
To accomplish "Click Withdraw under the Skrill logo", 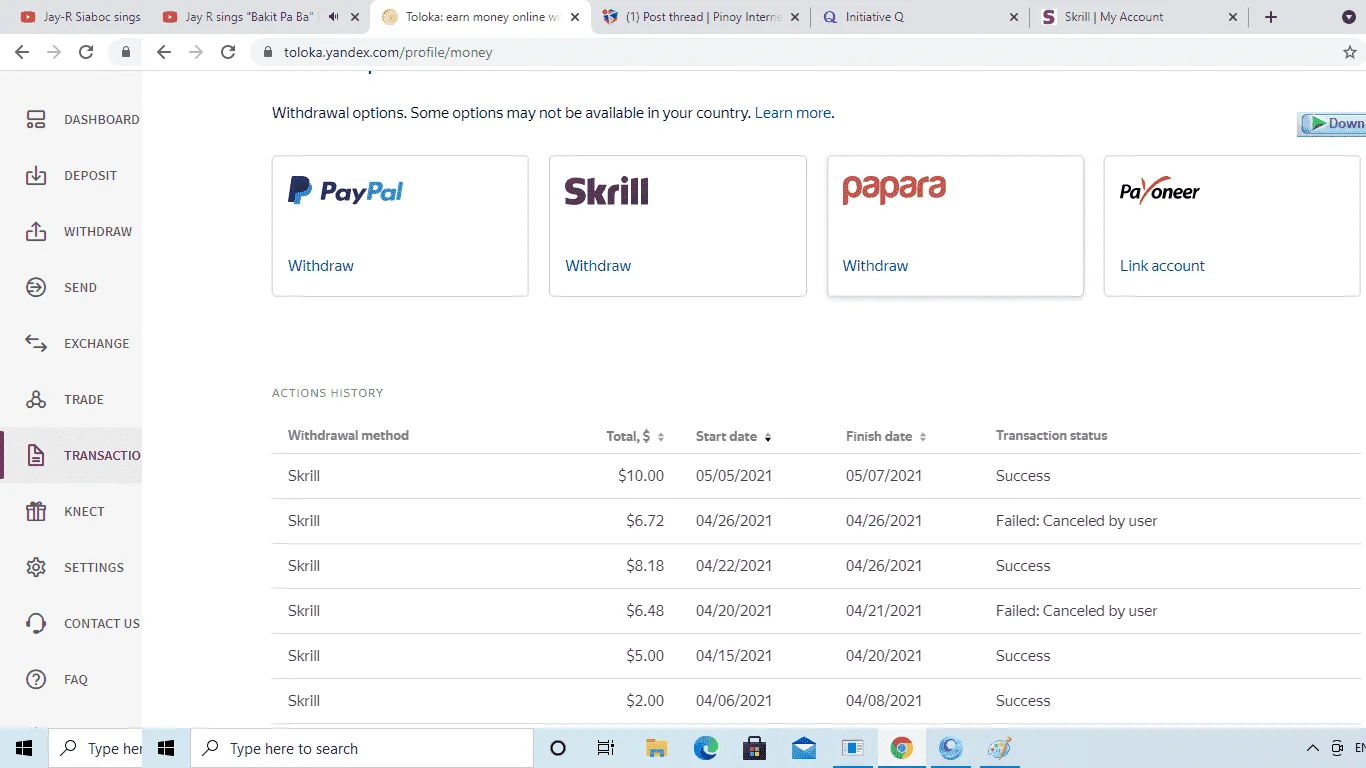I will pos(598,266).
